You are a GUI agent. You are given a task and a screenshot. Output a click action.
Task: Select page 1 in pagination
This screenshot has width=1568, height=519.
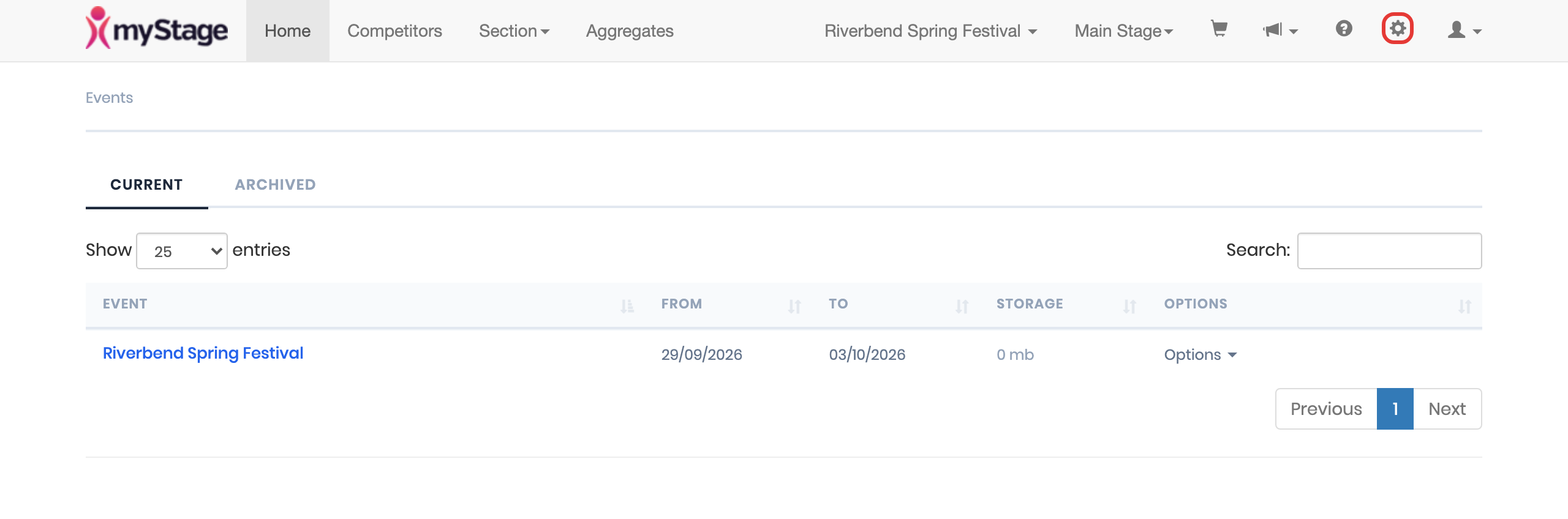(1395, 409)
